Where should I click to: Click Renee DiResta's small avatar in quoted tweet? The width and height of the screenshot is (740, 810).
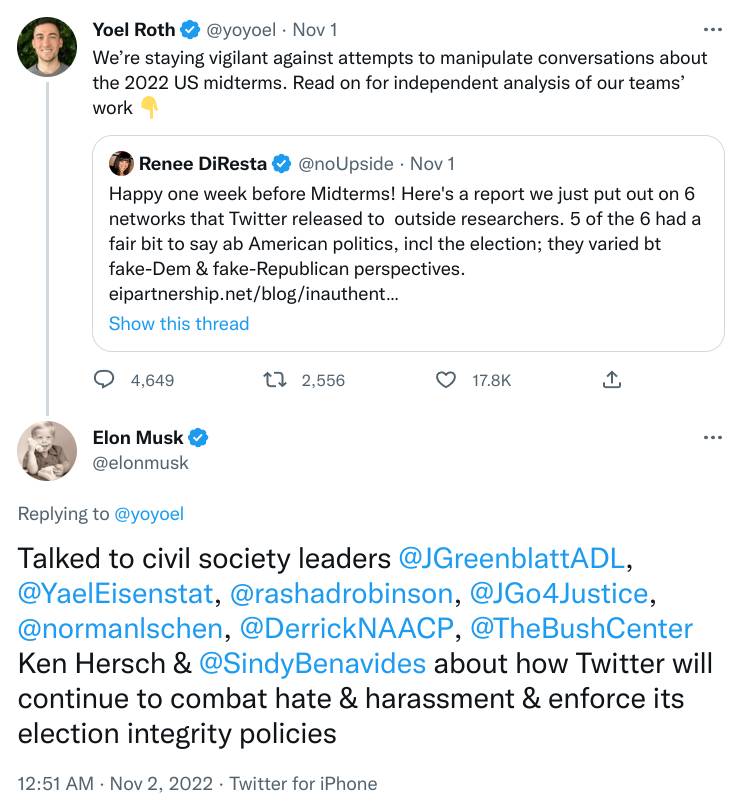pyautogui.click(x=121, y=163)
